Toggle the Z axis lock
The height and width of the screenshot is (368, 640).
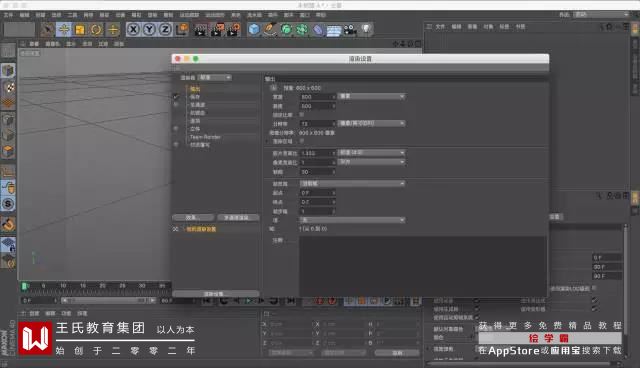pyautogui.click(x=165, y=29)
